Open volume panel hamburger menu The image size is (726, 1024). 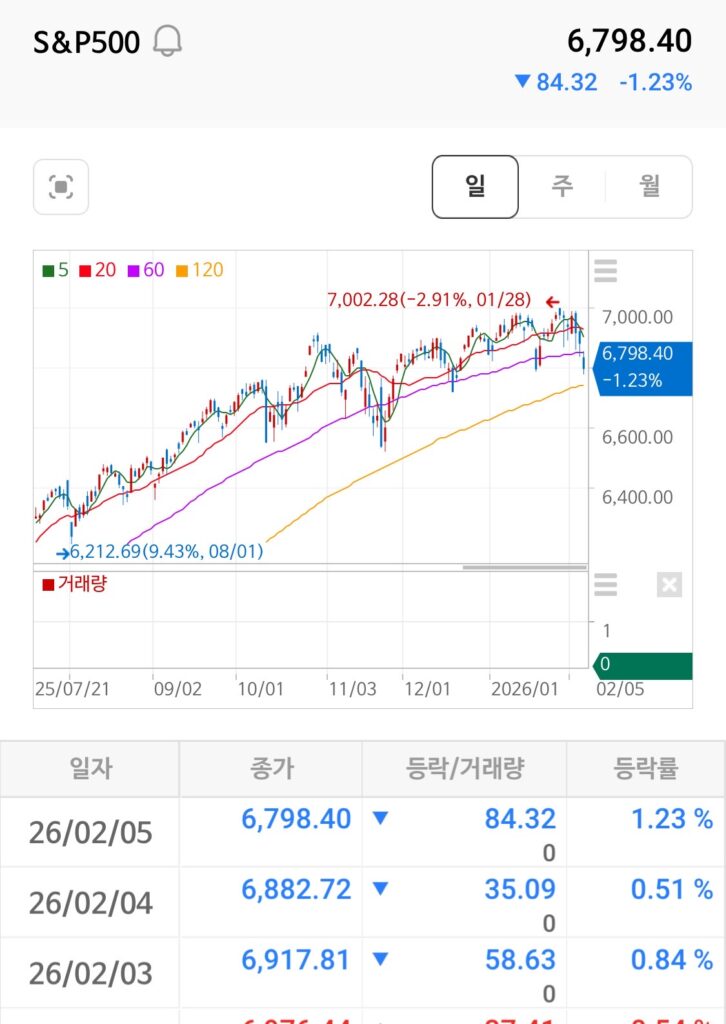pyautogui.click(x=605, y=584)
